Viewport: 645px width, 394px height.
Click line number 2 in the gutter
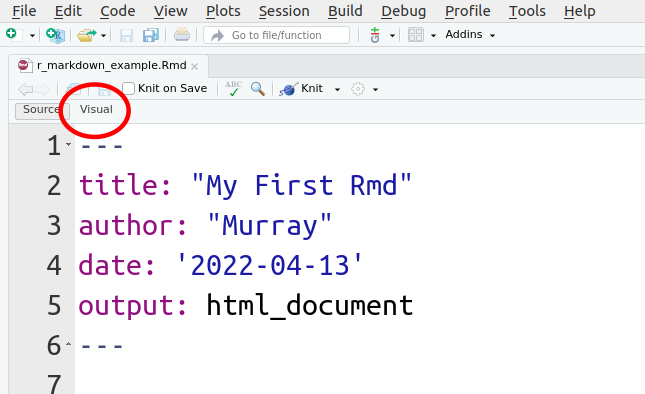[54, 185]
